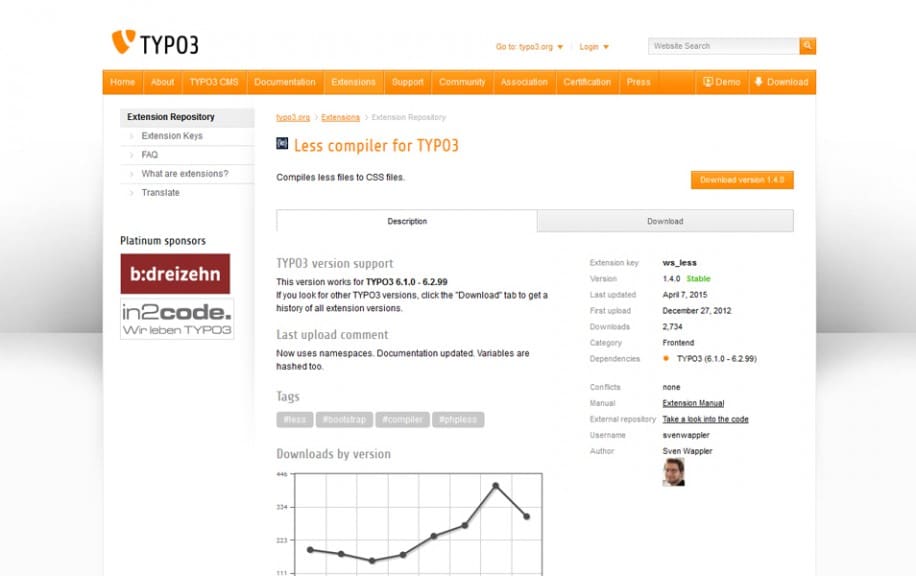
Task: Click the Extensions breadcrumb link
Action: click(340, 118)
